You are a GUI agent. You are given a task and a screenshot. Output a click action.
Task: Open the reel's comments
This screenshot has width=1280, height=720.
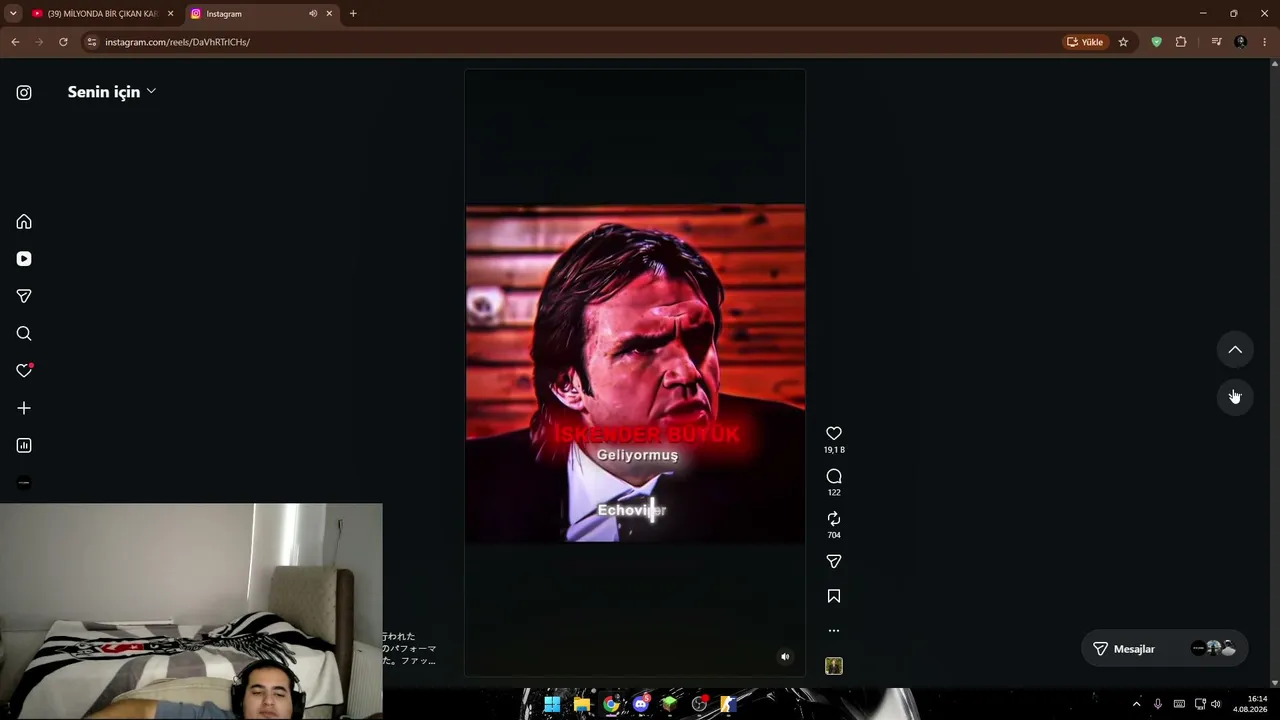[x=834, y=476]
